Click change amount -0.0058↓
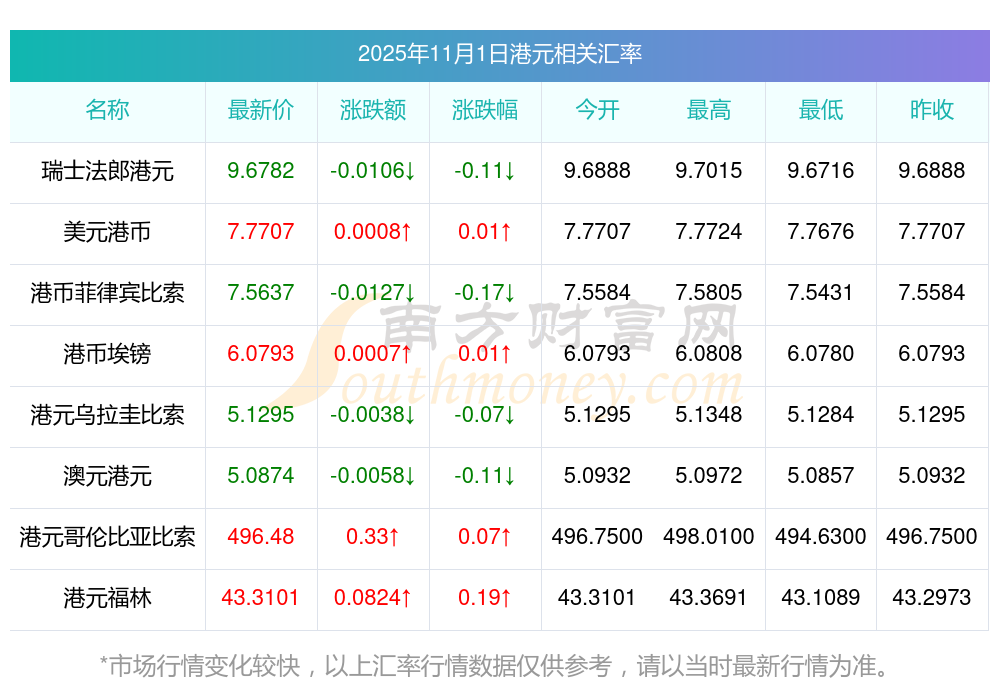Screen dimensions: 1000x697 tap(372, 475)
